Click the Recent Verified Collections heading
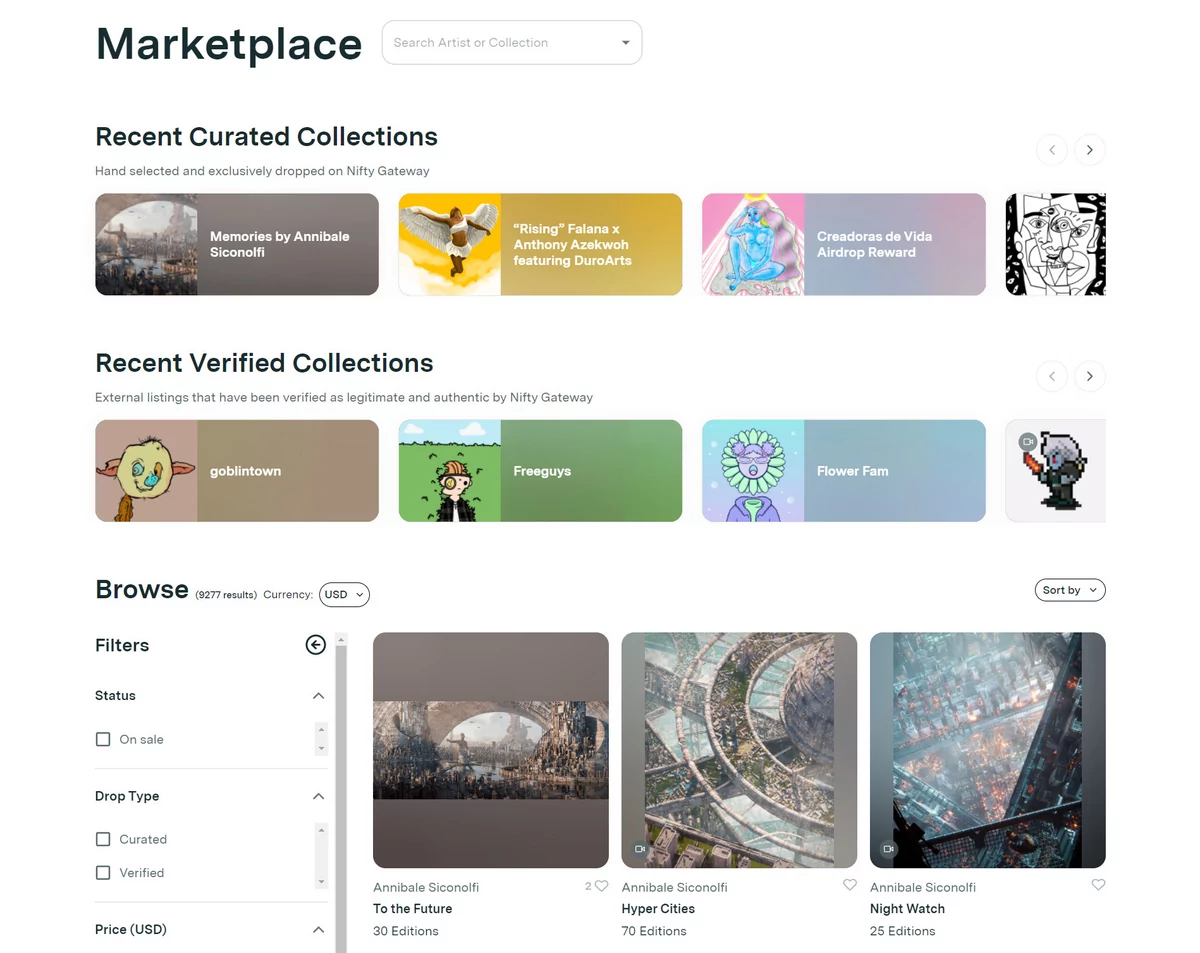This screenshot has width=1200, height=953. coord(264,363)
